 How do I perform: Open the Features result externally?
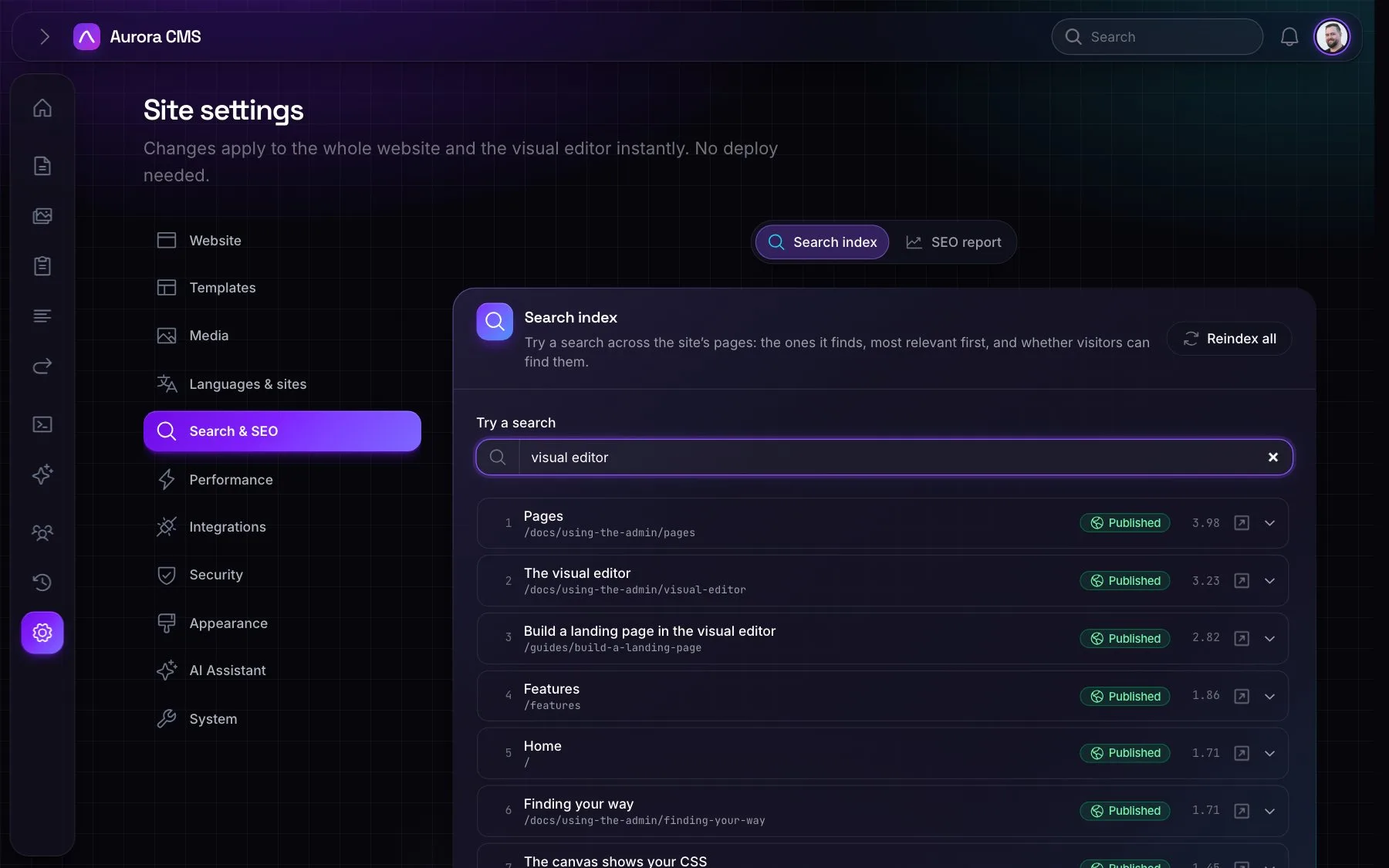point(1242,696)
